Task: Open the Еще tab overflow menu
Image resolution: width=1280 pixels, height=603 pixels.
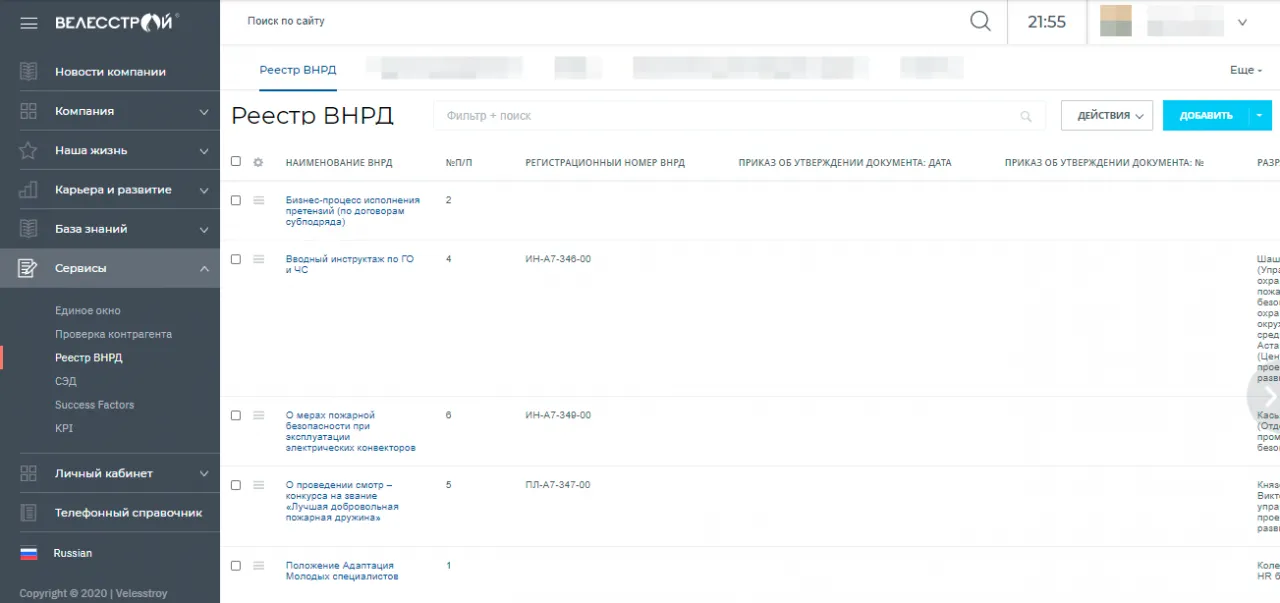Action: [x=1245, y=71]
